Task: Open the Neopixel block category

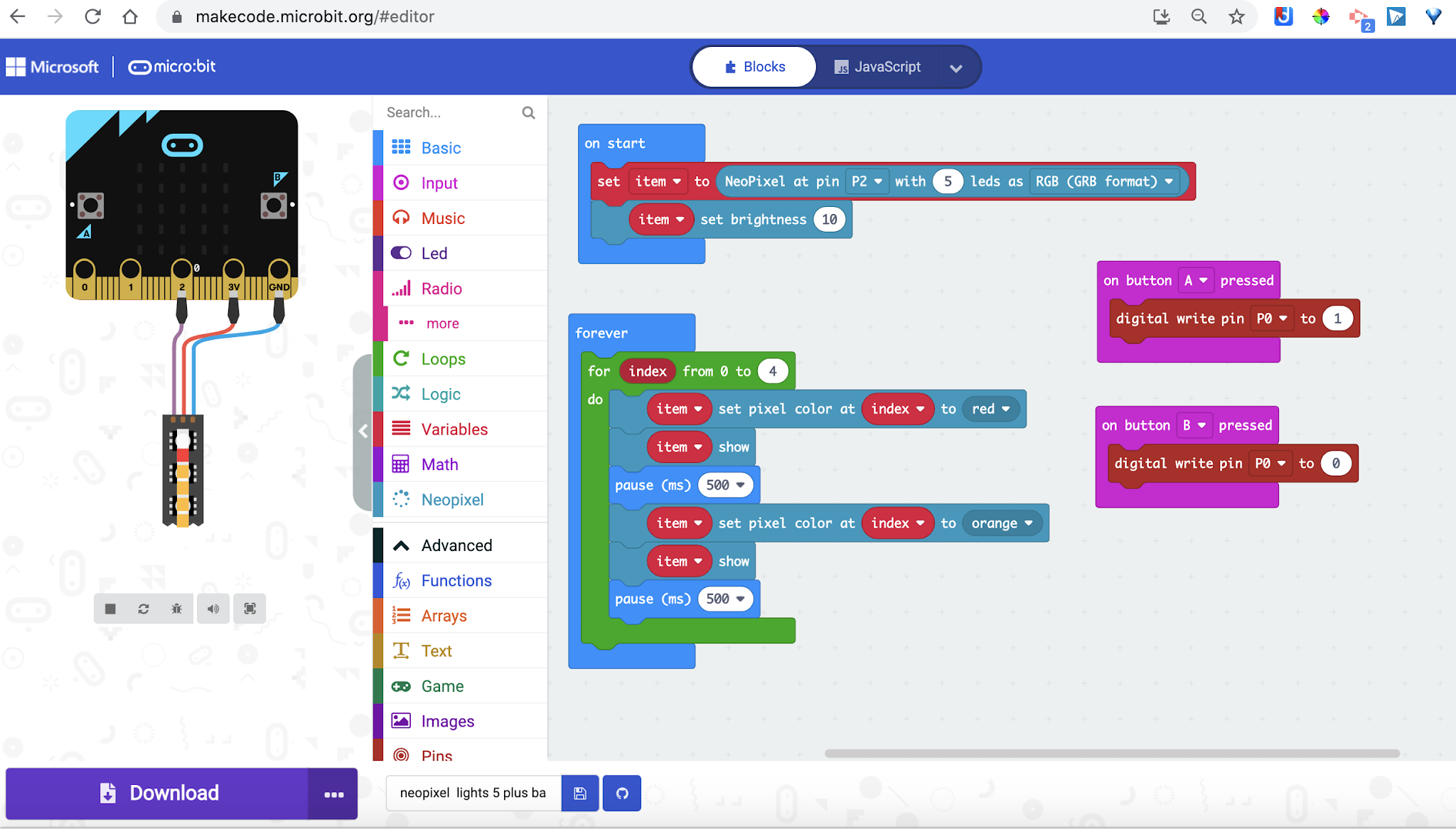Action: click(452, 499)
